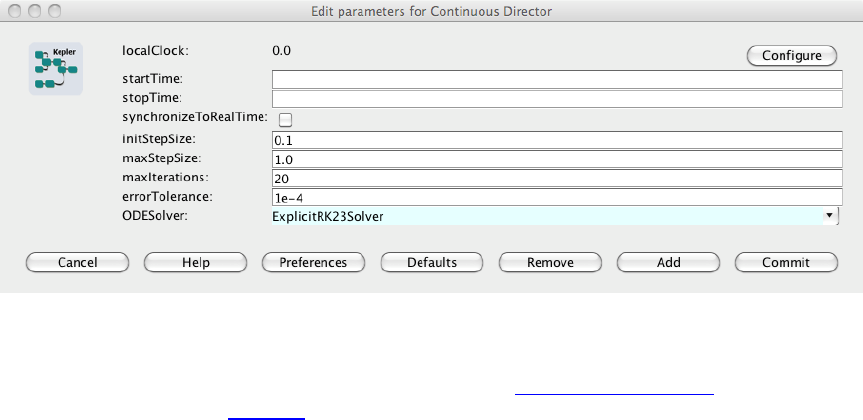Image resolution: width=863 pixels, height=420 pixels.
Task: Click into the stopTime field
Action: 557,99
